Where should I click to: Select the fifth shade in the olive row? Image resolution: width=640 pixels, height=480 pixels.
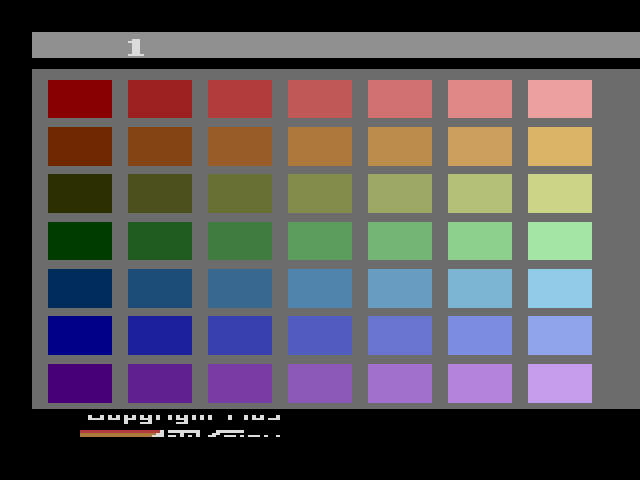(x=400, y=193)
